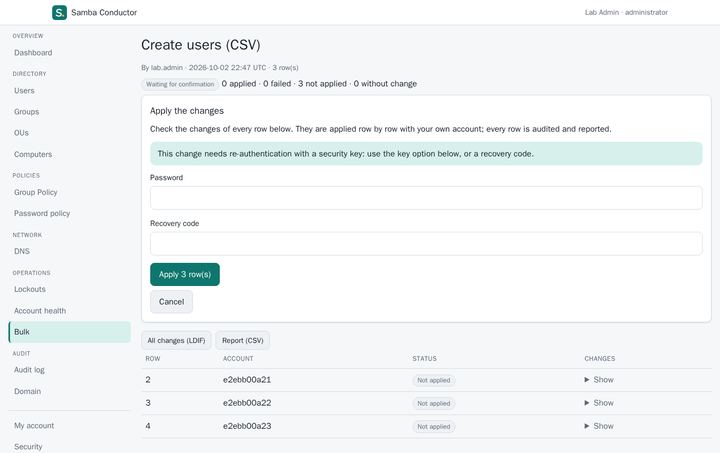
Task: Open the Audit log
Action: tap(29, 370)
